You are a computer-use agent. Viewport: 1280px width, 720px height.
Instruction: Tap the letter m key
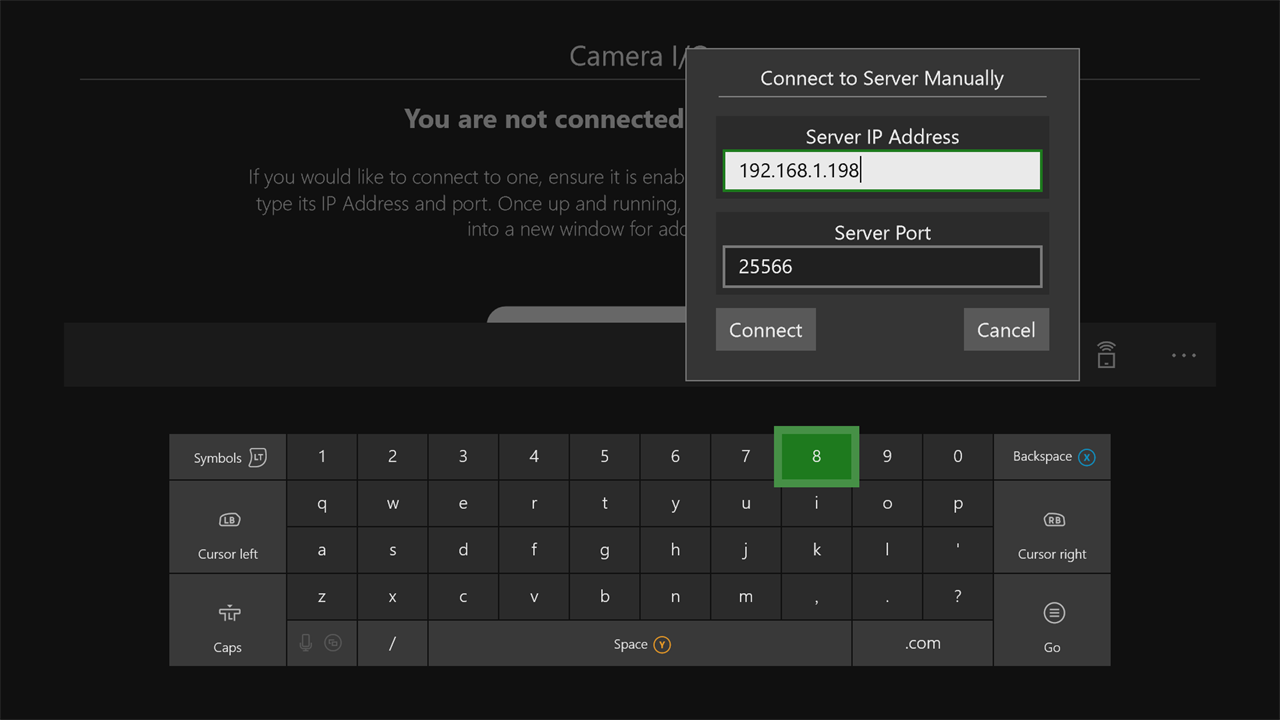[746, 597]
